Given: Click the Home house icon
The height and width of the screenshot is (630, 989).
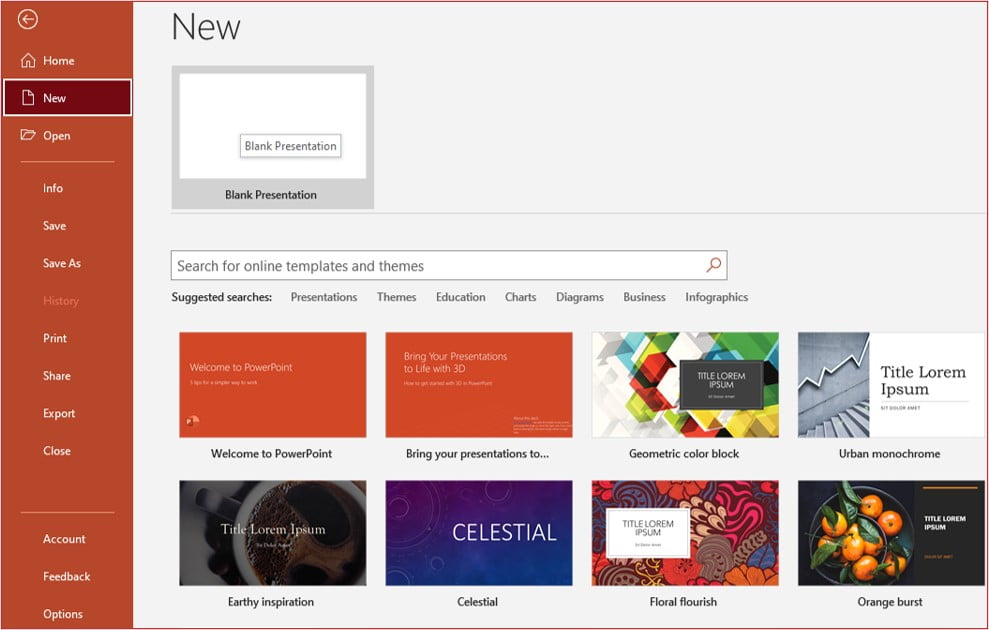Looking at the screenshot, I should point(28,60).
